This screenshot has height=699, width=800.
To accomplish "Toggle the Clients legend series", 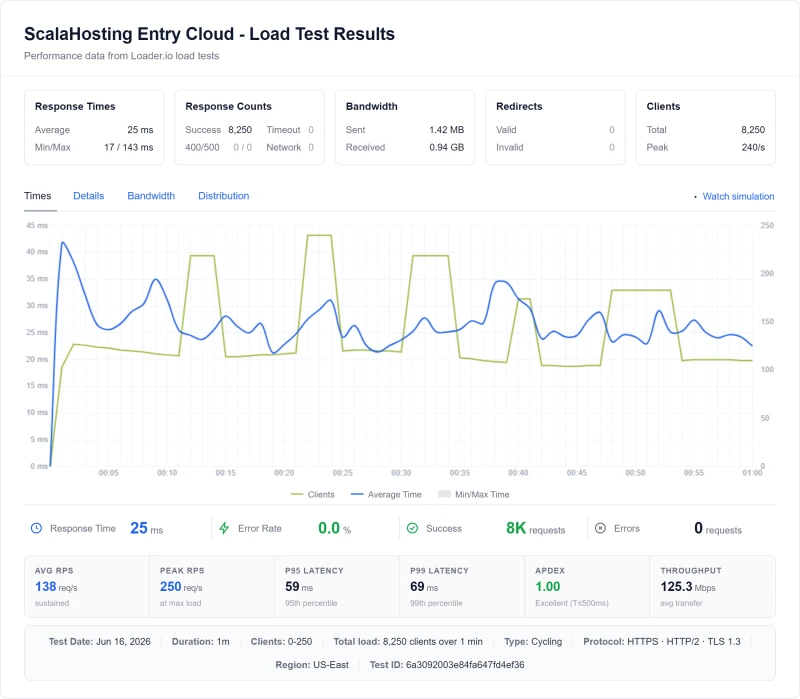I will [x=313, y=494].
